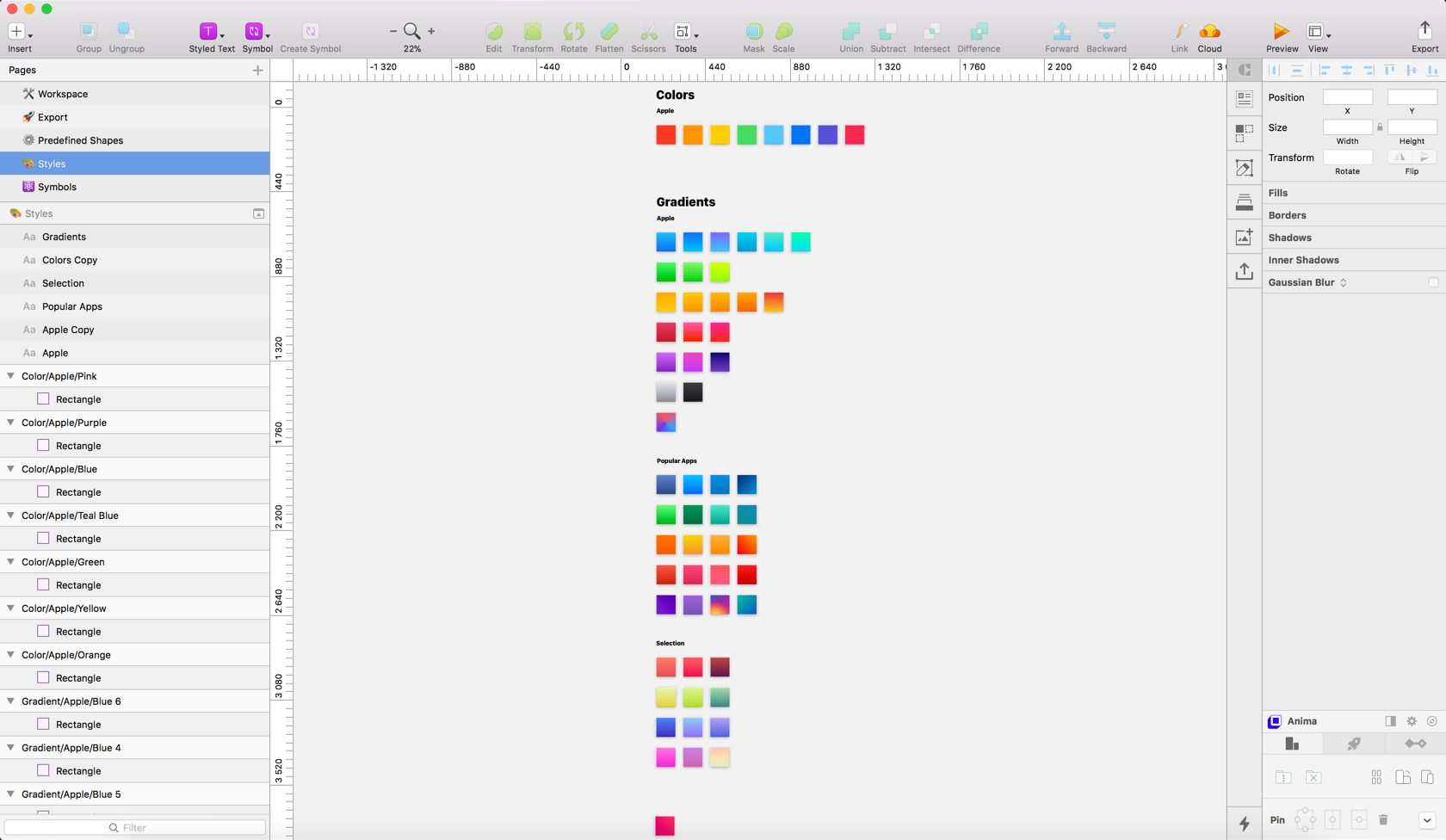The image size is (1446, 840).
Task: Click the Union boolean operation icon
Action: tap(850, 33)
